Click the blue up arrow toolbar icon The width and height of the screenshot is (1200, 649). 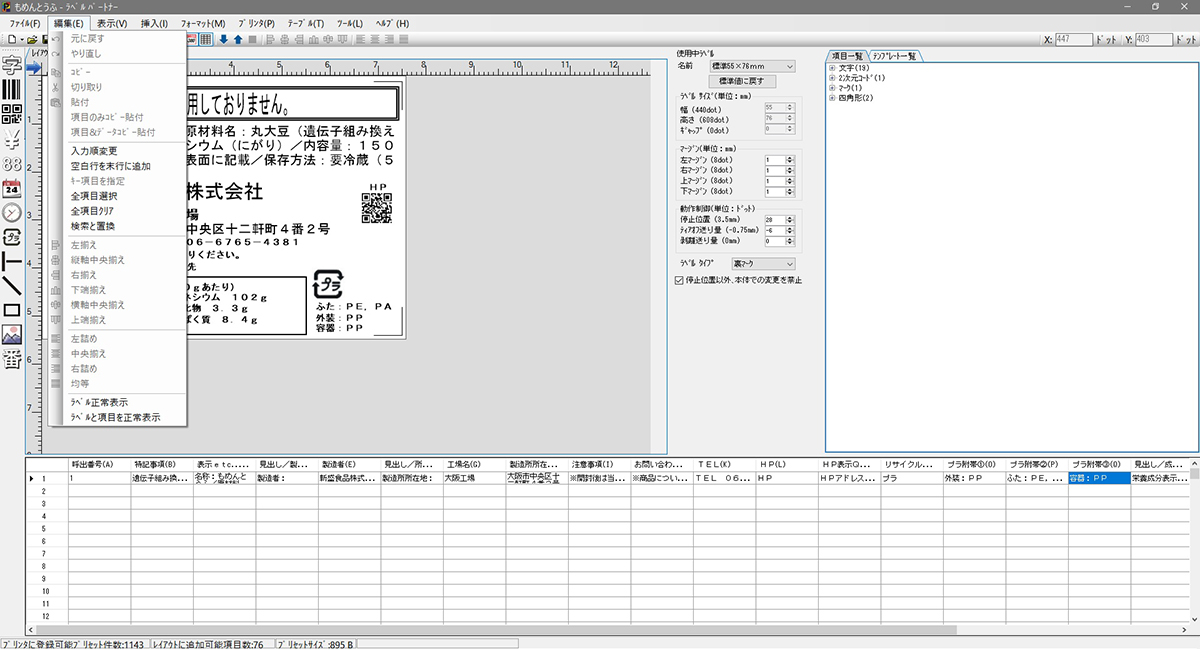(238, 39)
